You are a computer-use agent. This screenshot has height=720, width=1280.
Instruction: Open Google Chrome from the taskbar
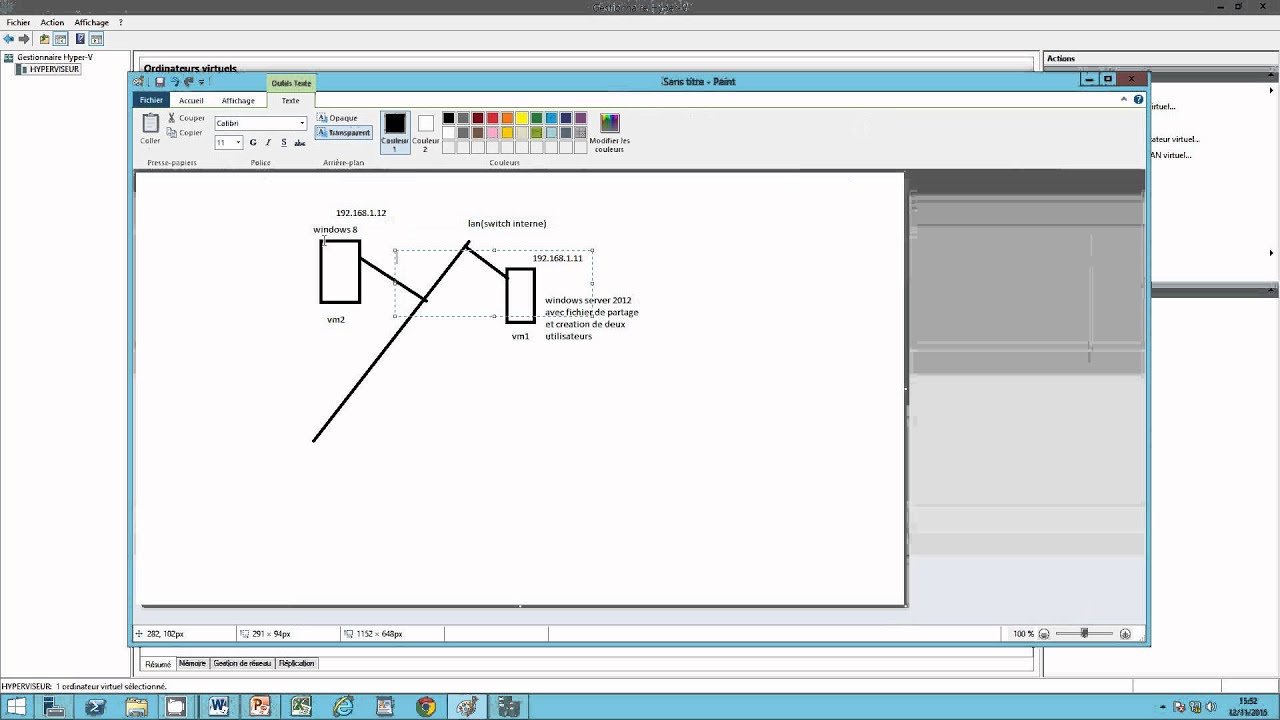click(x=426, y=707)
